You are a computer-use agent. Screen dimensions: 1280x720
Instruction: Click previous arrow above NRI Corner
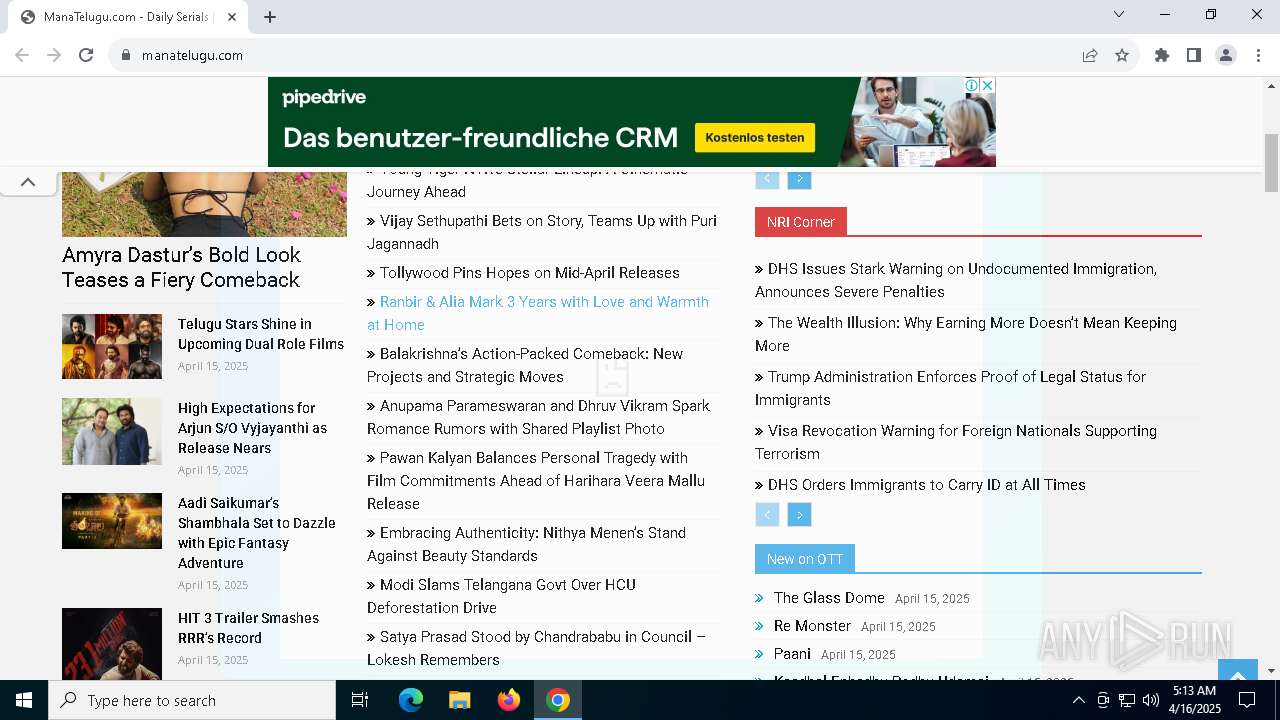pyautogui.click(x=767, y=179)
